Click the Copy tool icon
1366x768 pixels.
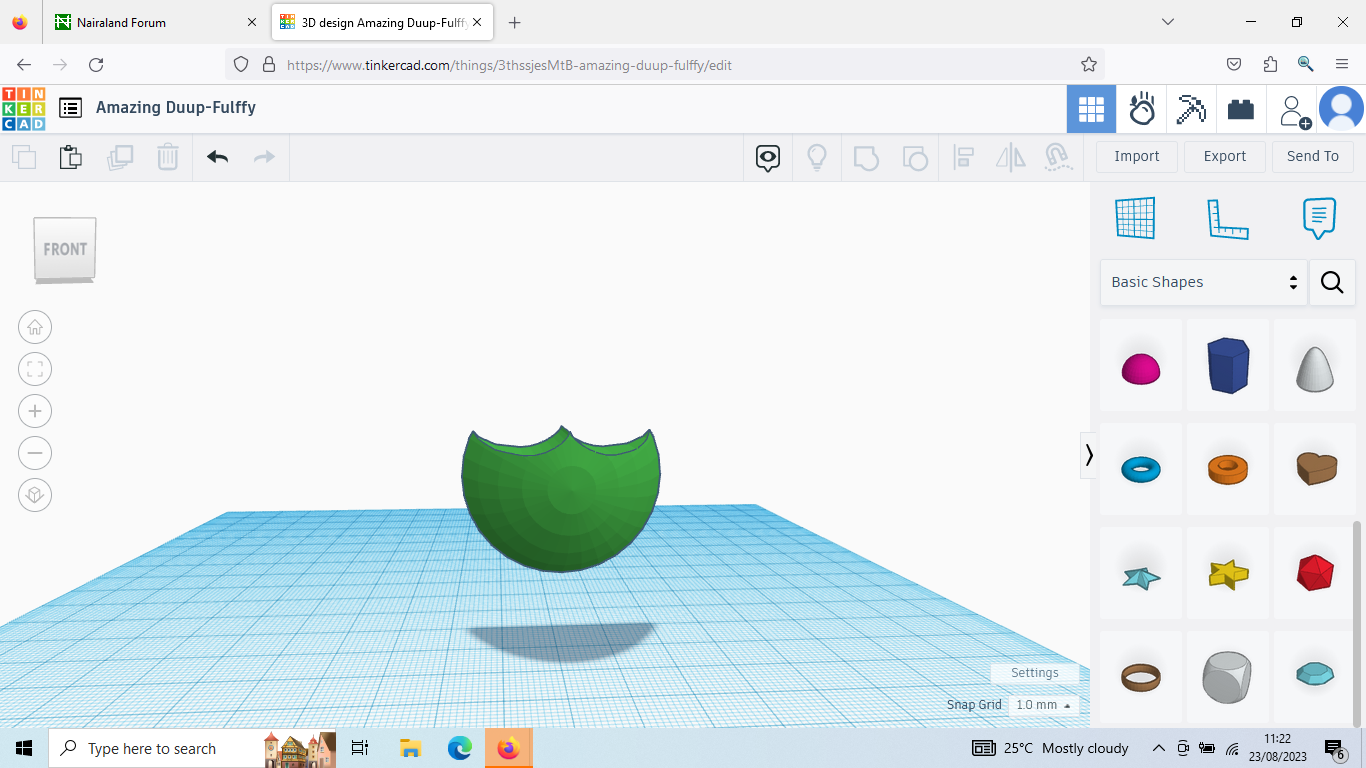tap(23, 157)
